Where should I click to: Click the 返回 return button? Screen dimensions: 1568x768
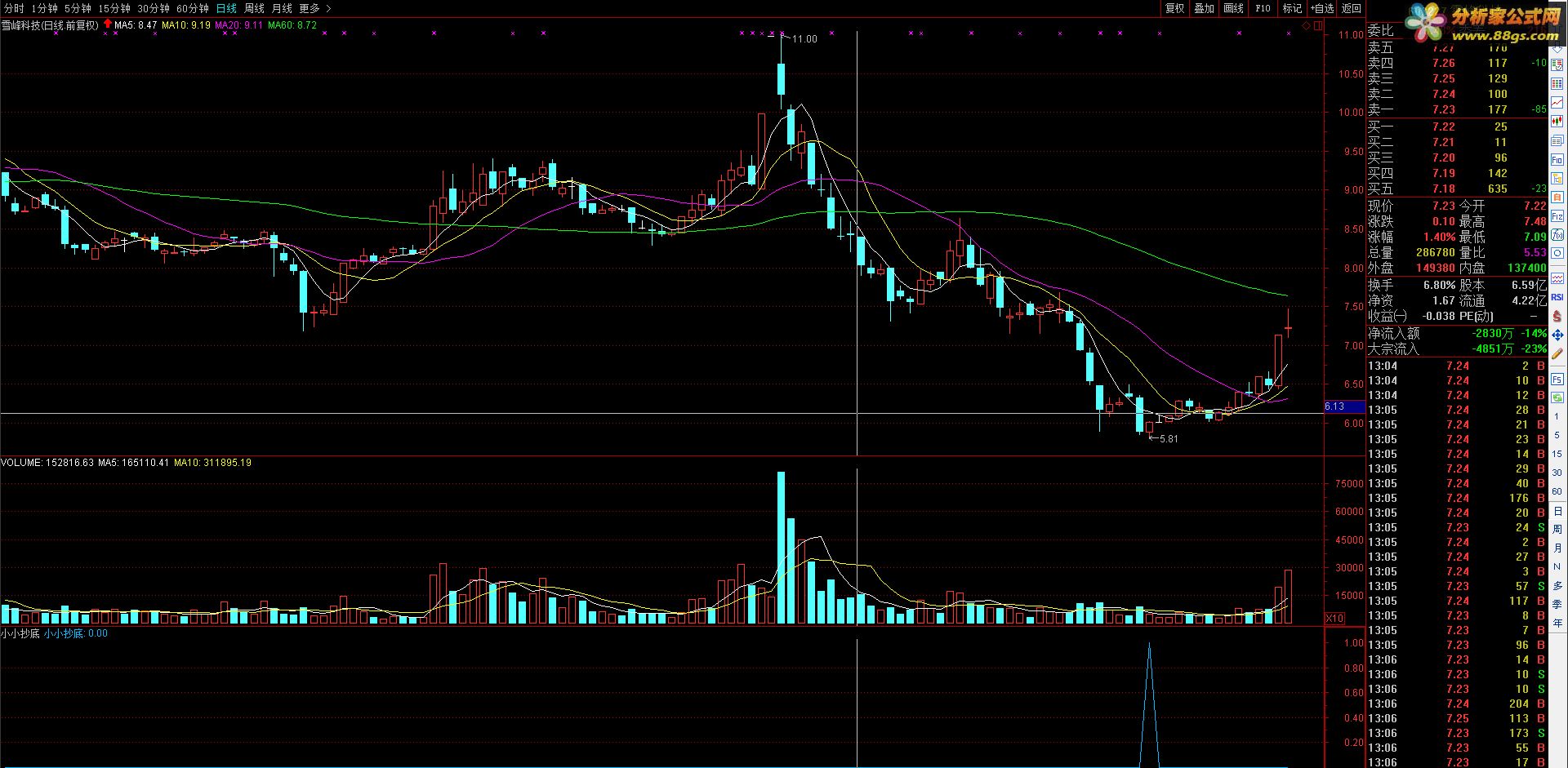click(1352, 8)
